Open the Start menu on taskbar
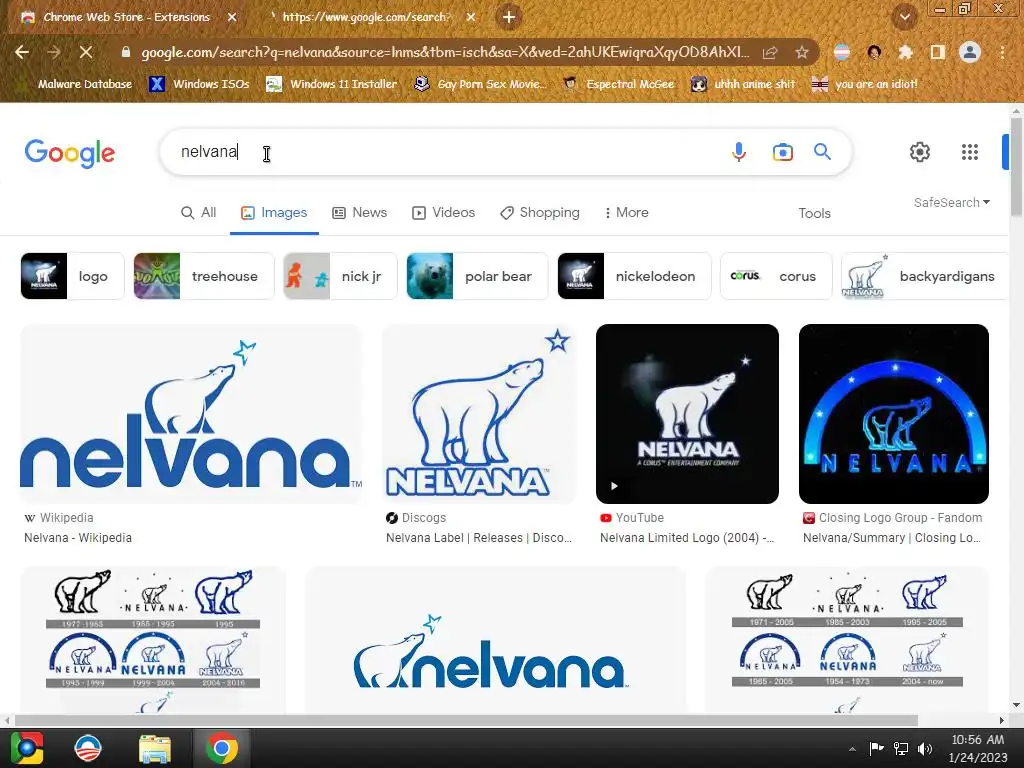The image size is (1024, 768). (x=26, y=748)
